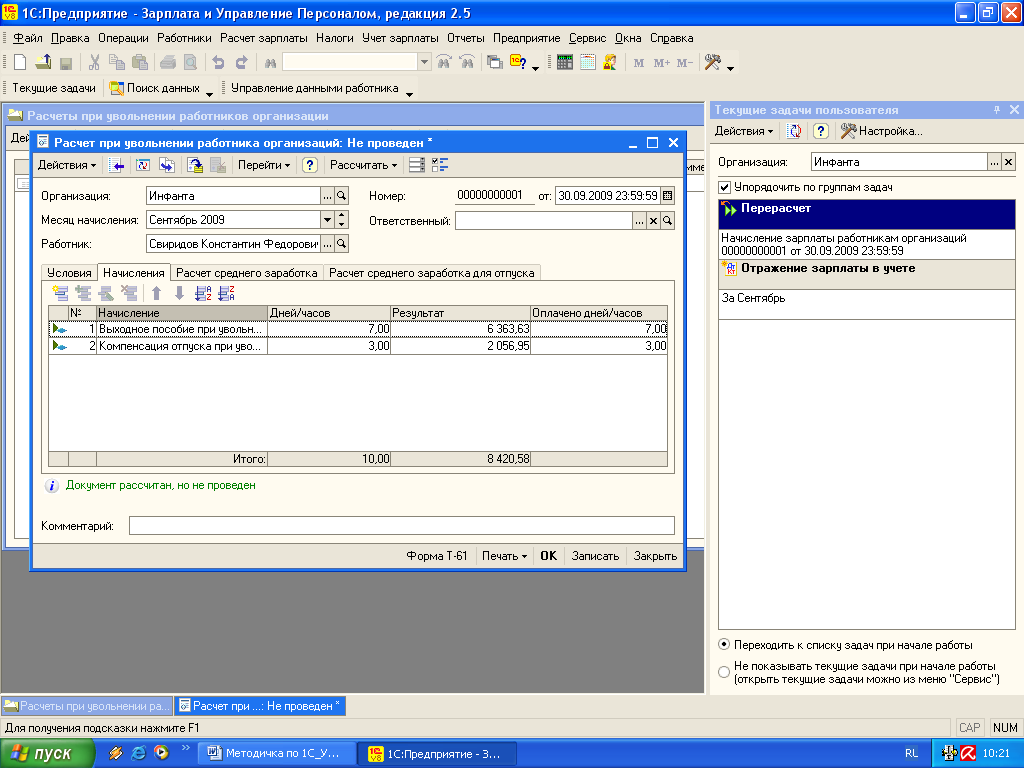Viewport: 1024px width, 768px height.
Task: Select the Выходное пособие при увольн... row
Action: pyautogui.click(x=358, y=329)
